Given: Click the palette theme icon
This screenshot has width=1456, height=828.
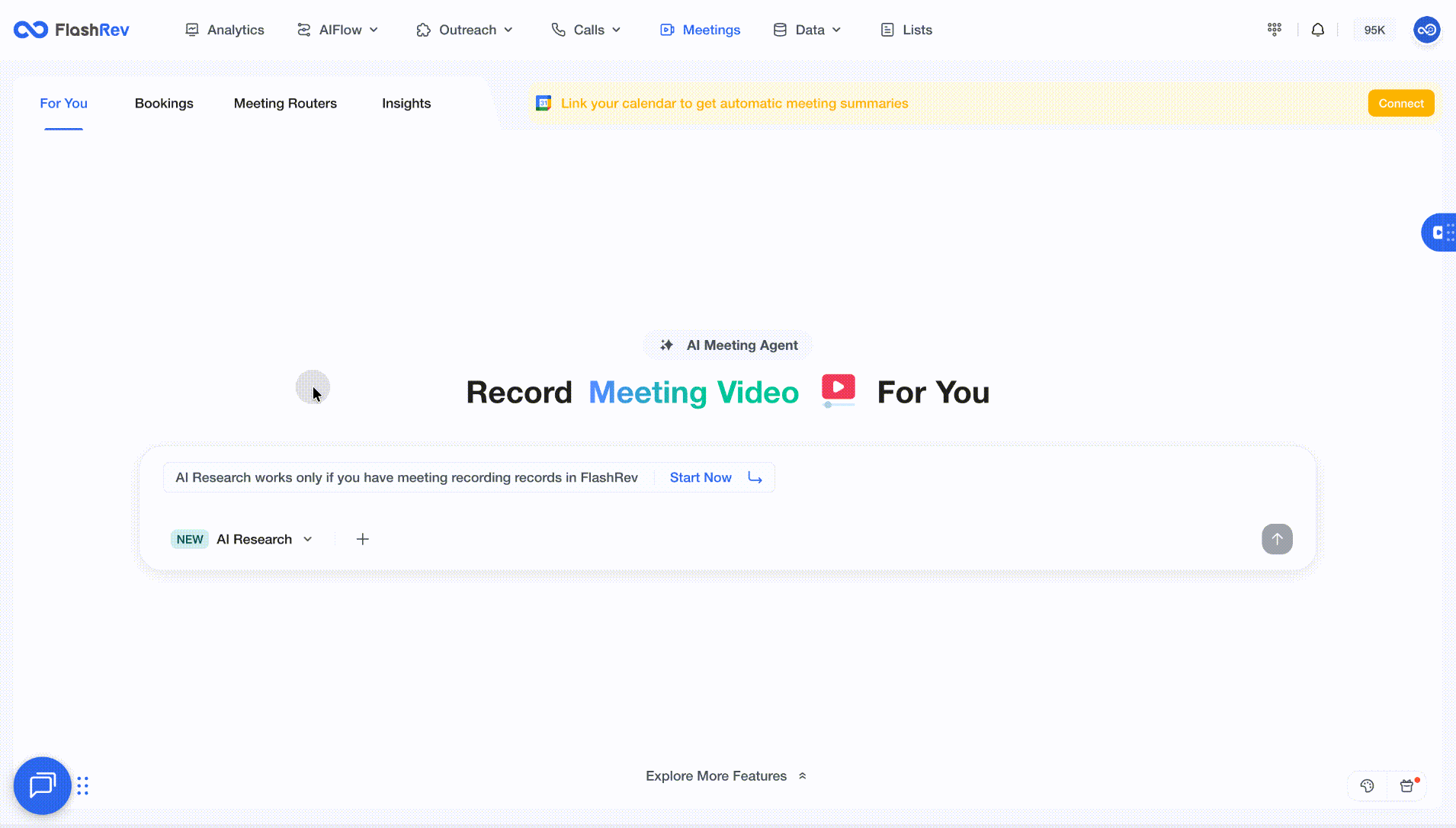Looking at the screenshot, I should coord(1367,786).
